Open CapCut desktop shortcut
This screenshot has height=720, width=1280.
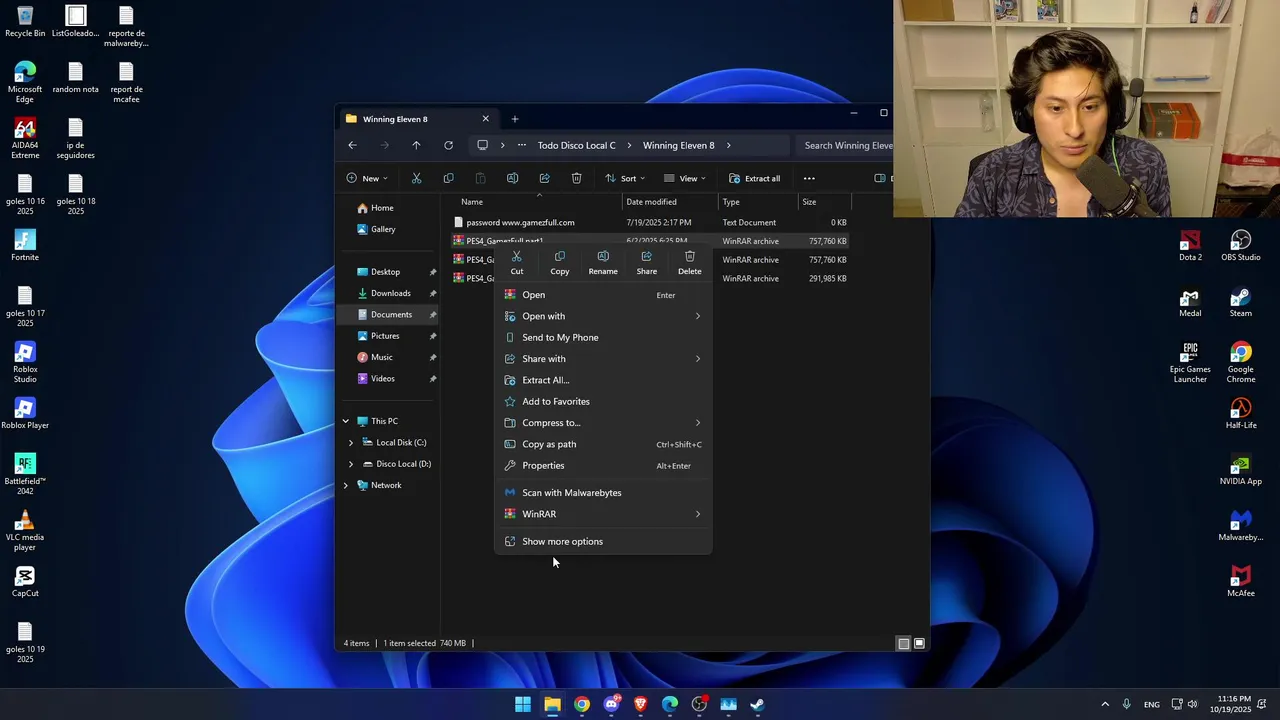pos(25,582)
